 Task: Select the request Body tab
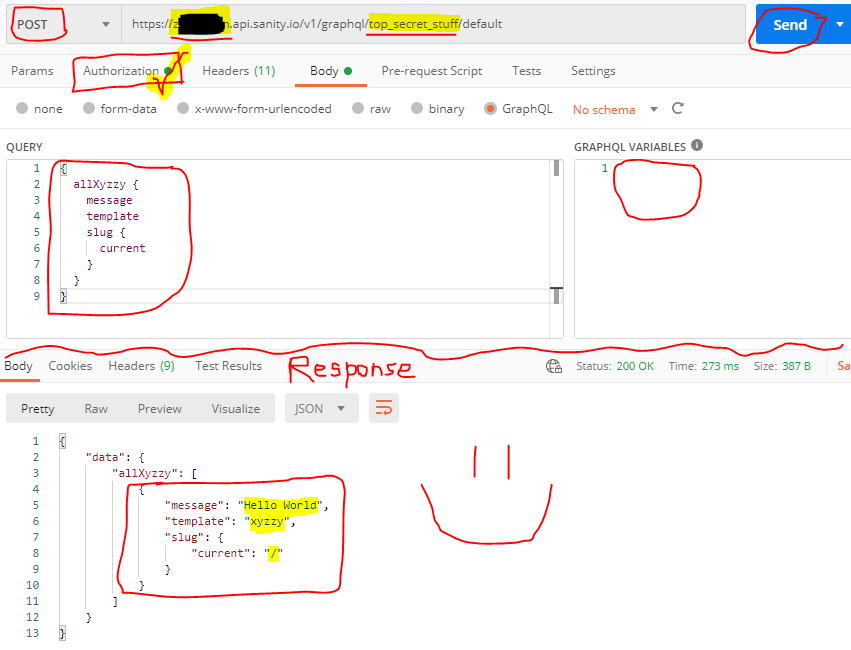point(331,71)
